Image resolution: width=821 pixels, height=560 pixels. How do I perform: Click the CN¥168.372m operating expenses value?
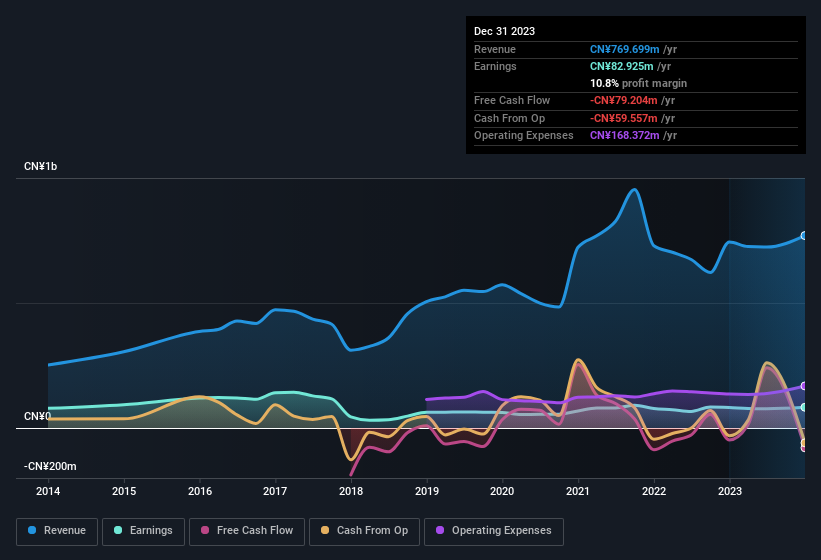click(x=625, y=136)
